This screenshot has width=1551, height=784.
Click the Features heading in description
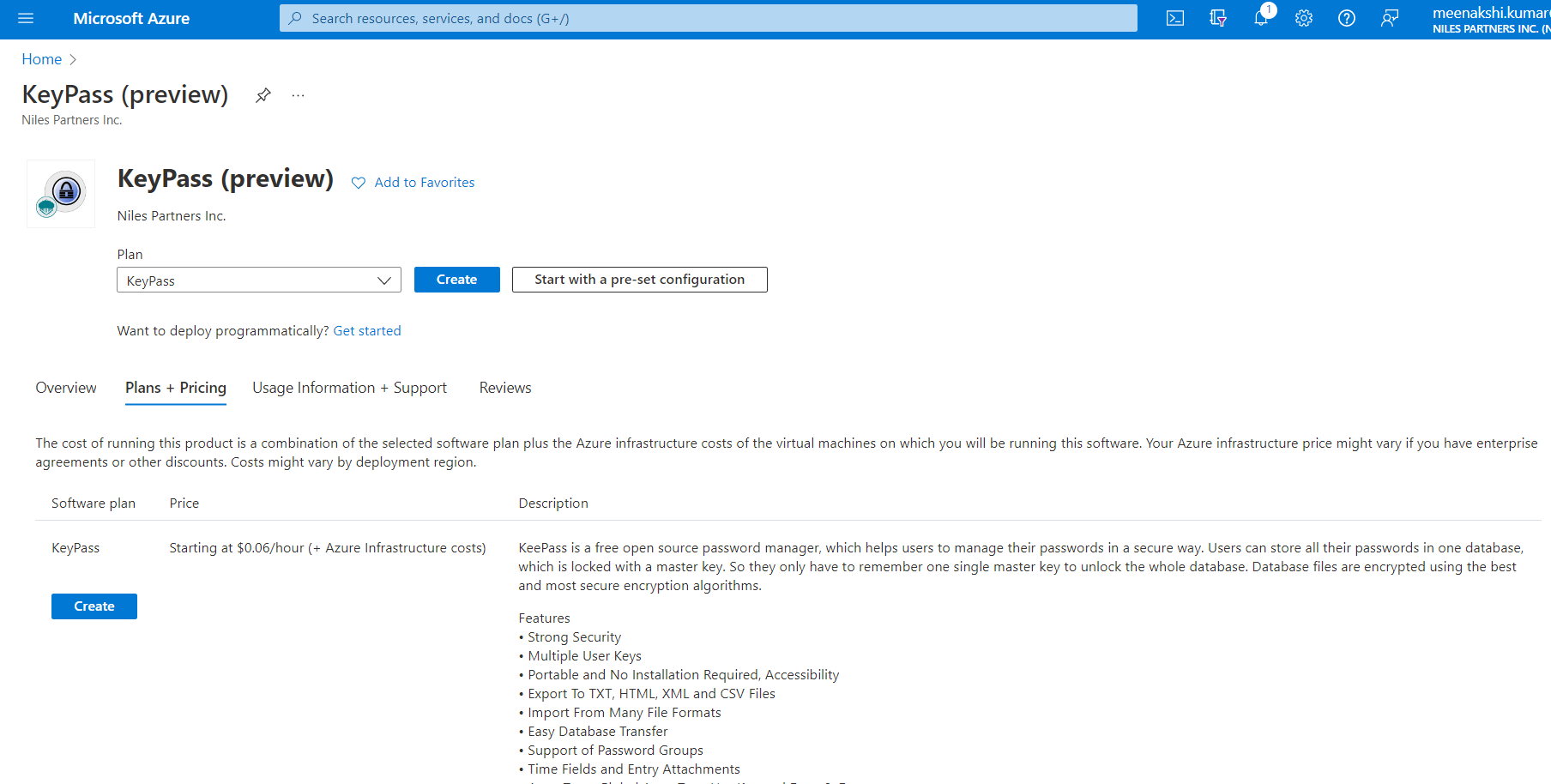(544, 618)
